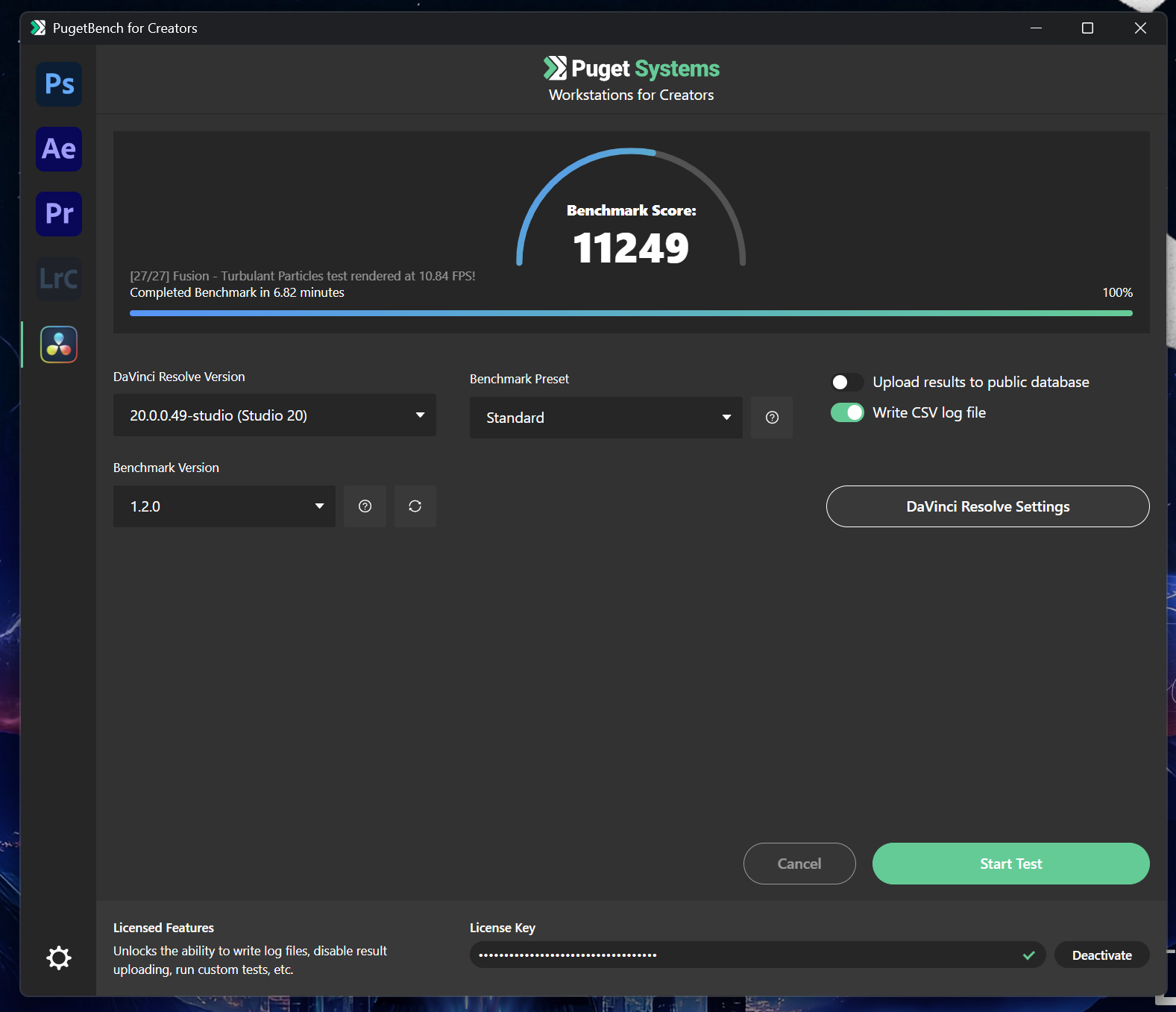Click the circular benchmark score gauge
This screenshot has height=1012, width=1176.
pyautogui.click(x=632, y=207)
